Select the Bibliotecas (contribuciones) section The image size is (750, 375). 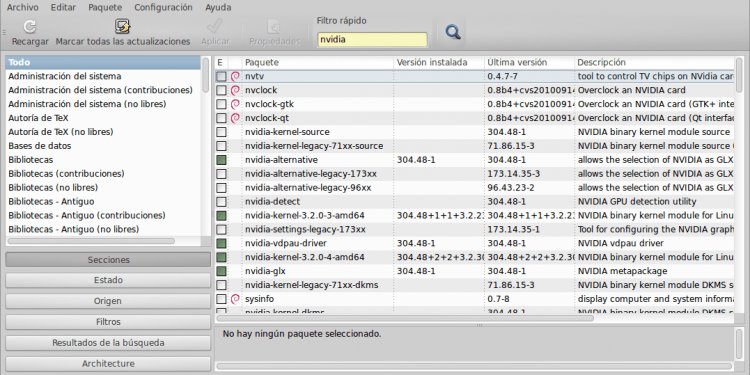tap(103, 174)
